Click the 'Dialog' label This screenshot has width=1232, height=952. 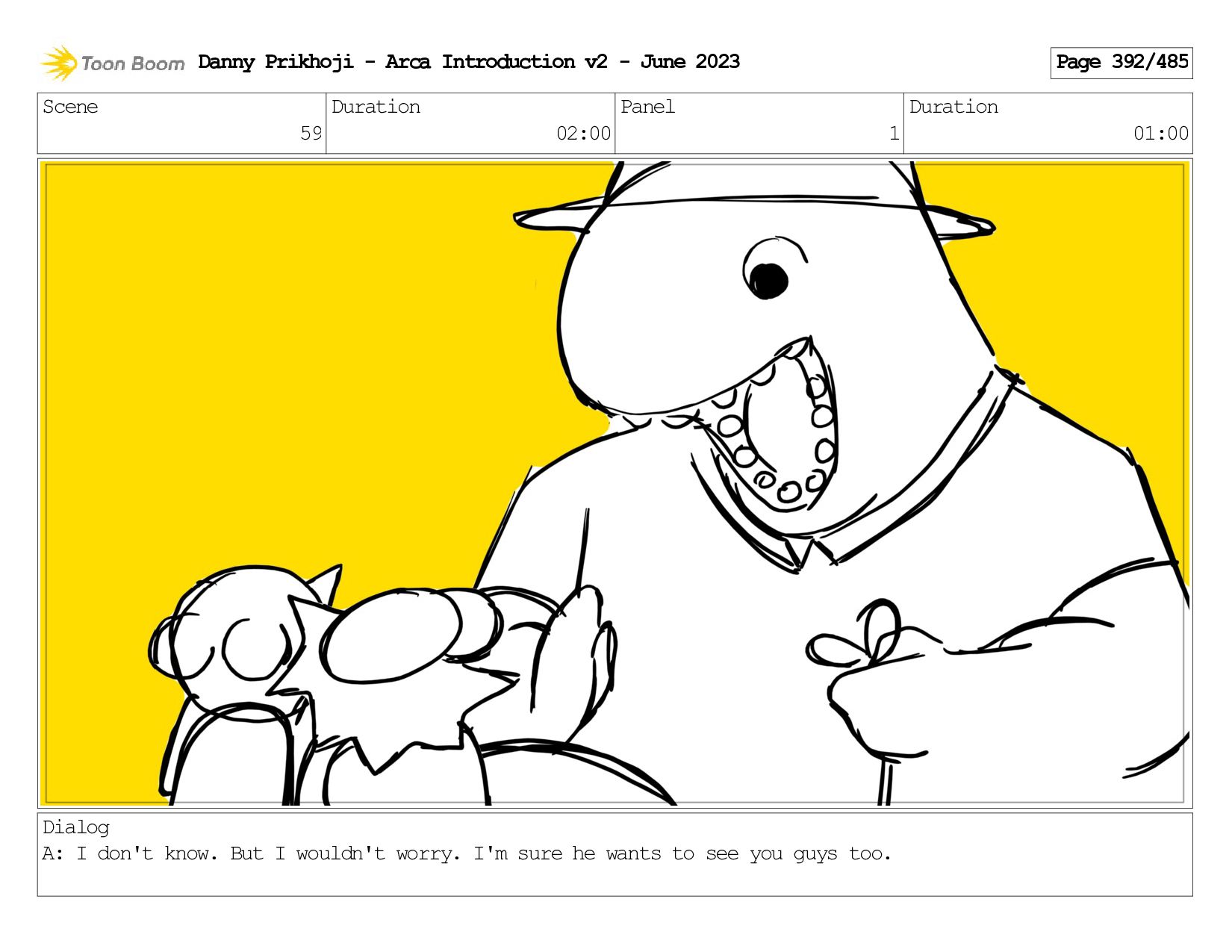click(x=76, y=827)
